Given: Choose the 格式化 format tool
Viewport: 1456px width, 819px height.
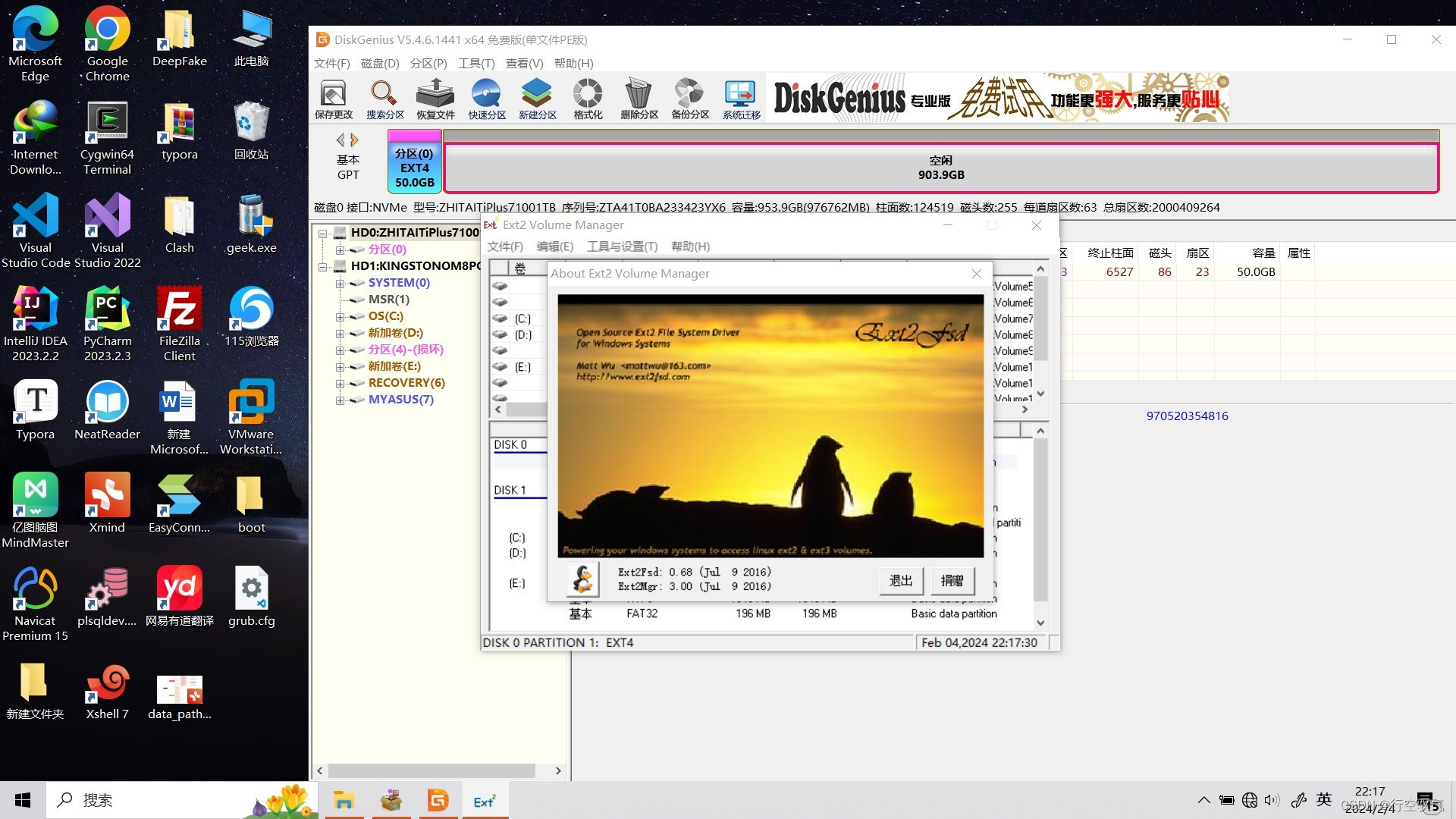Looking at the screenshot, I should pos(588,99).
